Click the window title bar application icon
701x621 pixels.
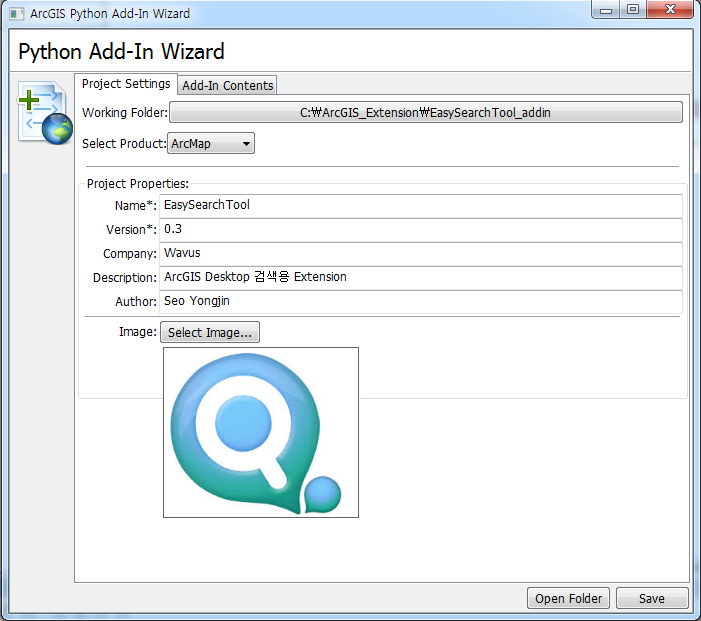(x=17, y=14)
